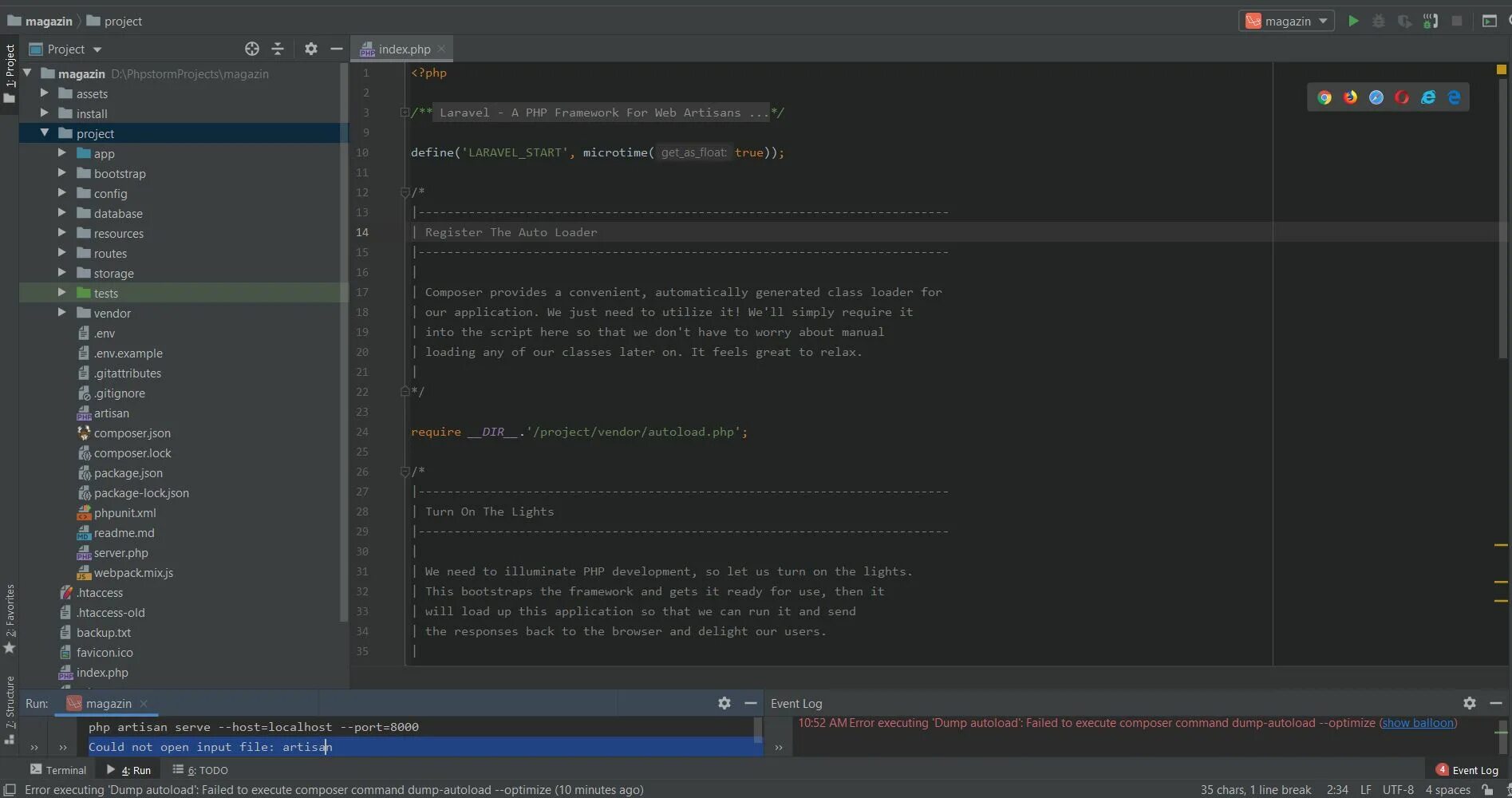Open Event Log settings gear

click(x=1470, y=703)
